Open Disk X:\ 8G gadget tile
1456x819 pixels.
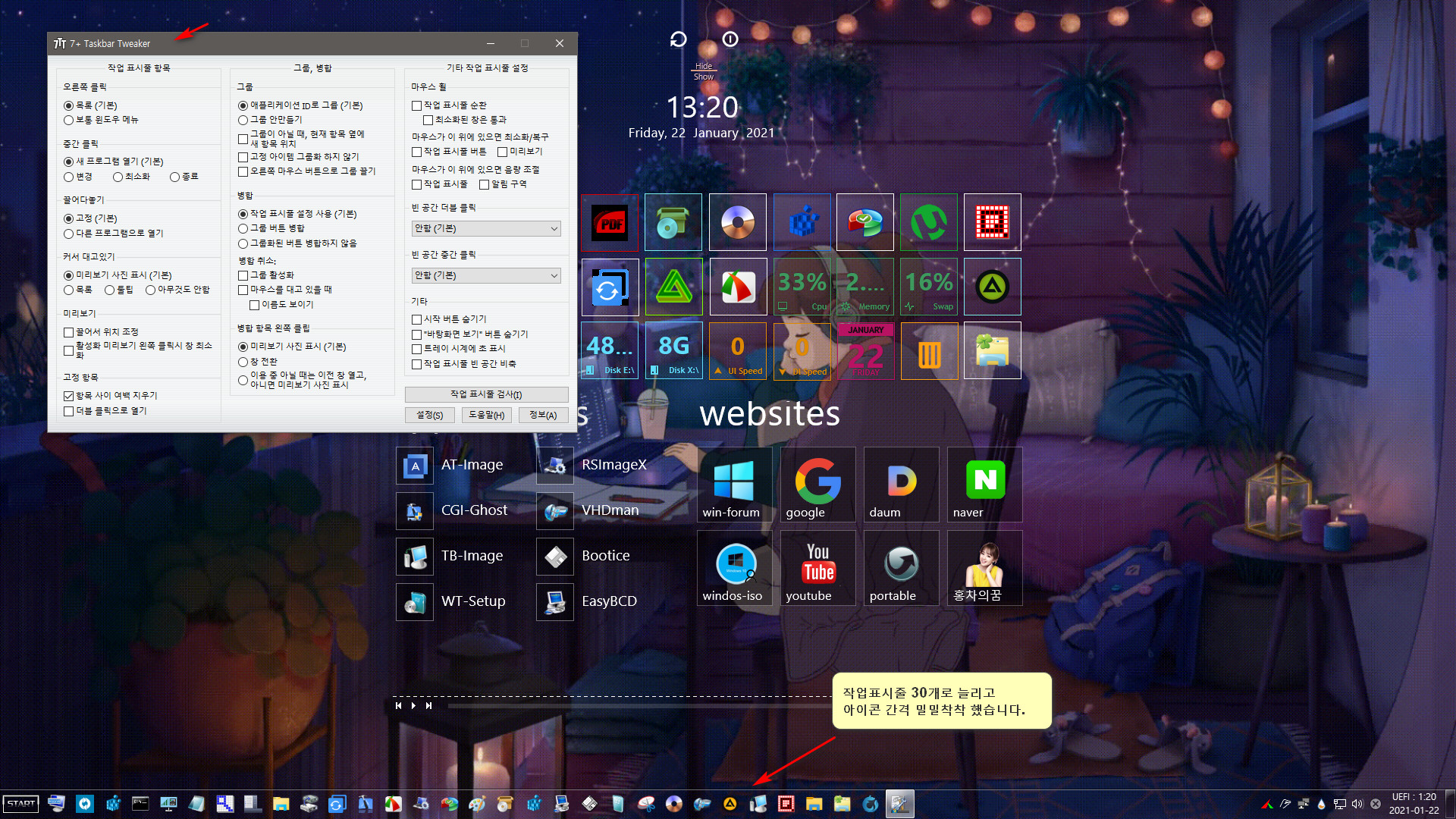(674, 351)
